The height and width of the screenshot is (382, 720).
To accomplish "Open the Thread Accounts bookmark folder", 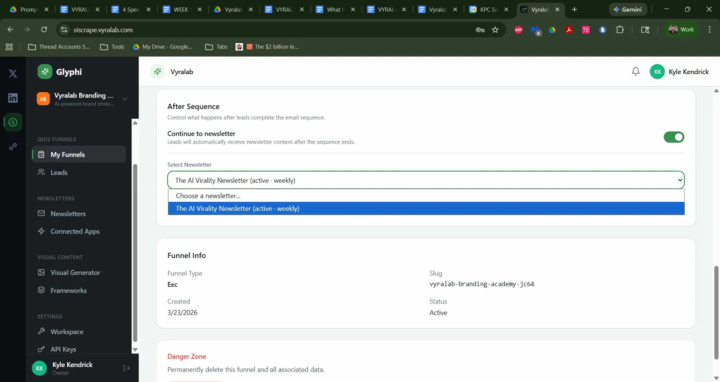I will [x=59, y=47].
